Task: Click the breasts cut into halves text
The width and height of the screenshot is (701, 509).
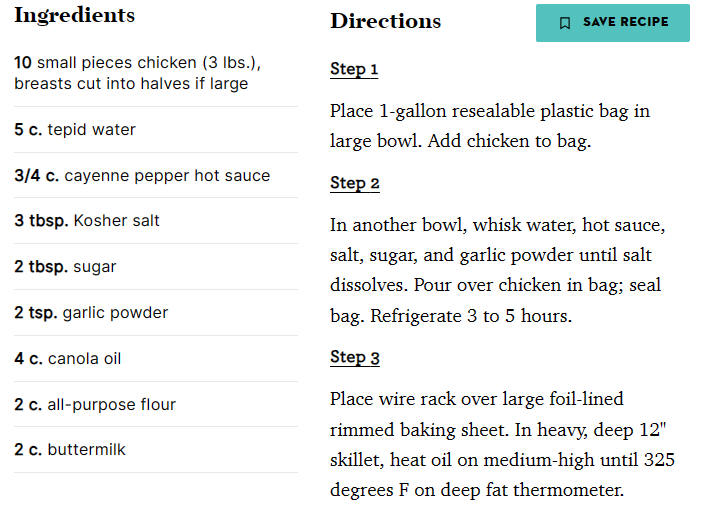Action: 131,84
